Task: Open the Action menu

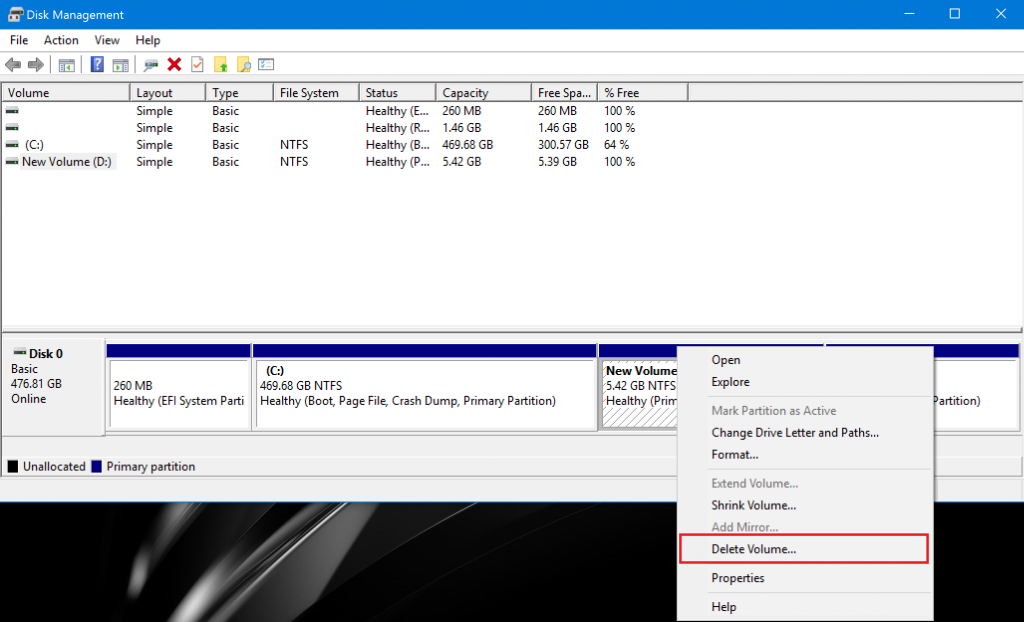Action: pos(61,40)
